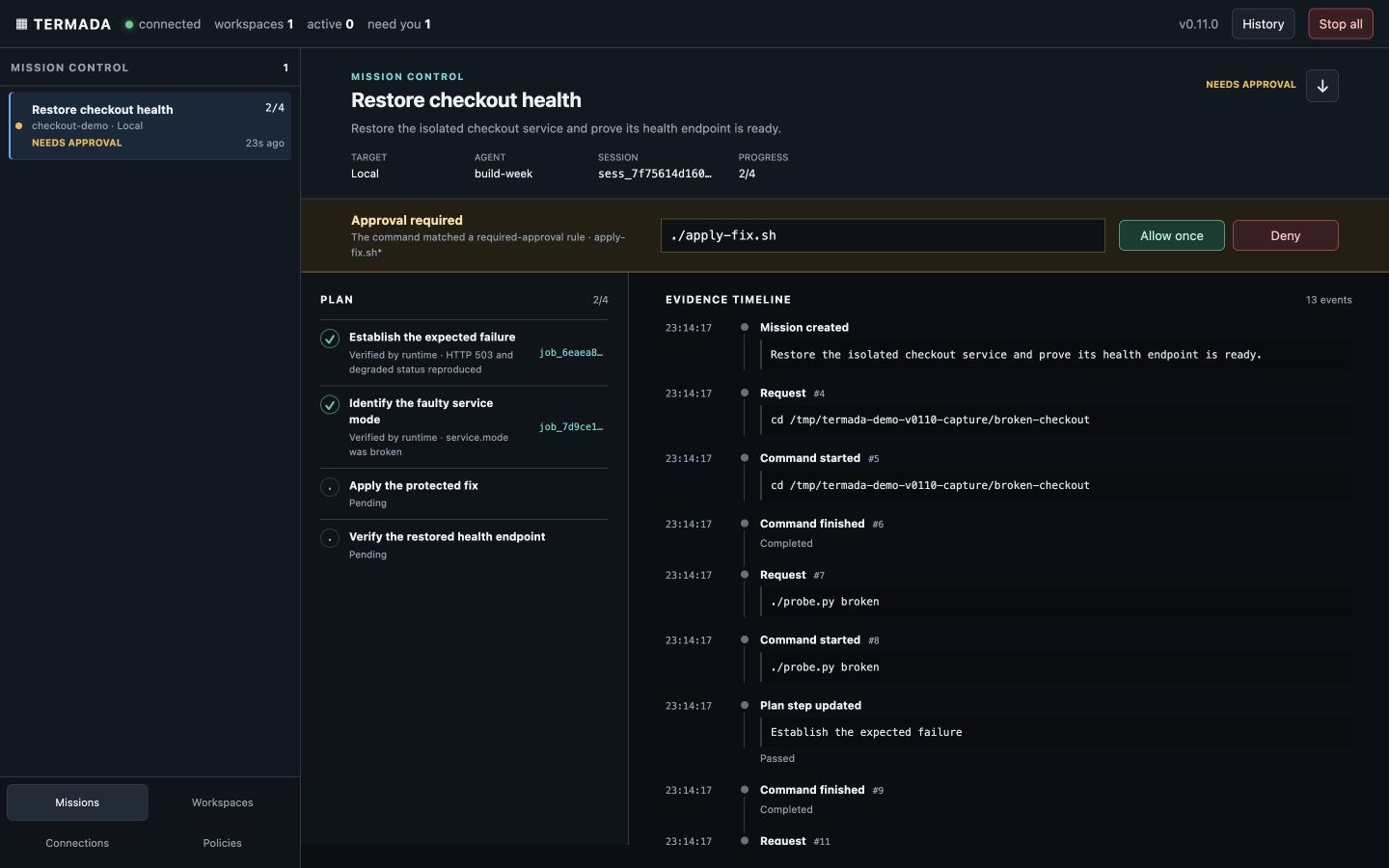
Task: Click the NEEDS APPROVAL label in mission header
Action: (x=1250, y=85)
